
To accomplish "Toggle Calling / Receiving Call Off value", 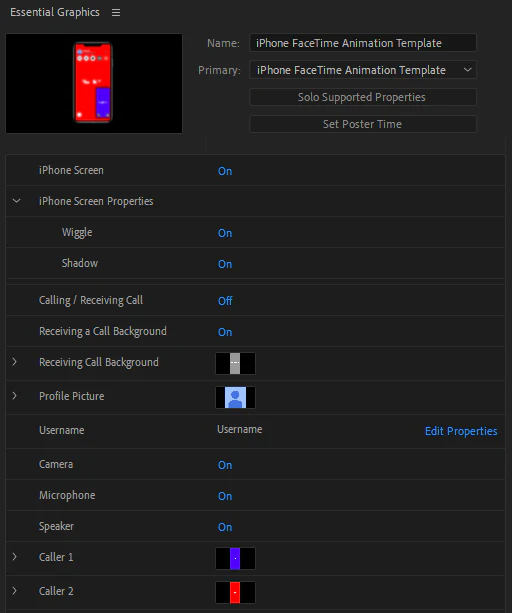I will point(225,301).
